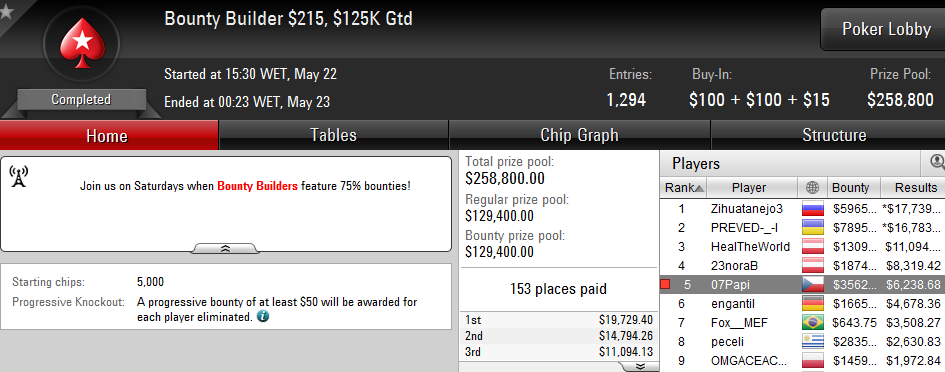Sort players by Bounty column
This screenshot has width=945, height=372.
(854, 188)
